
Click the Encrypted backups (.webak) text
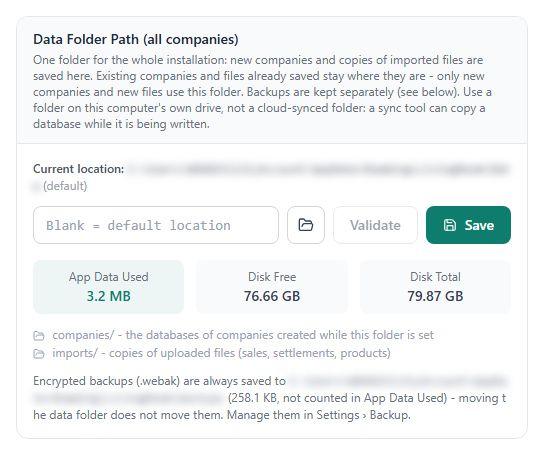pyautogui.click(x=107, y=381)
